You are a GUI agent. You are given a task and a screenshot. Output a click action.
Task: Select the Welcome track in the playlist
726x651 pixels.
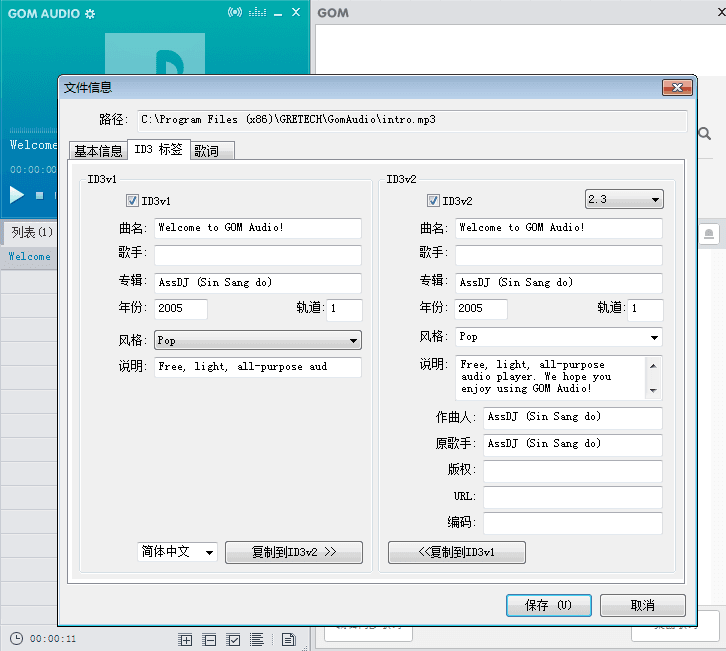click(x=30, y=257)
